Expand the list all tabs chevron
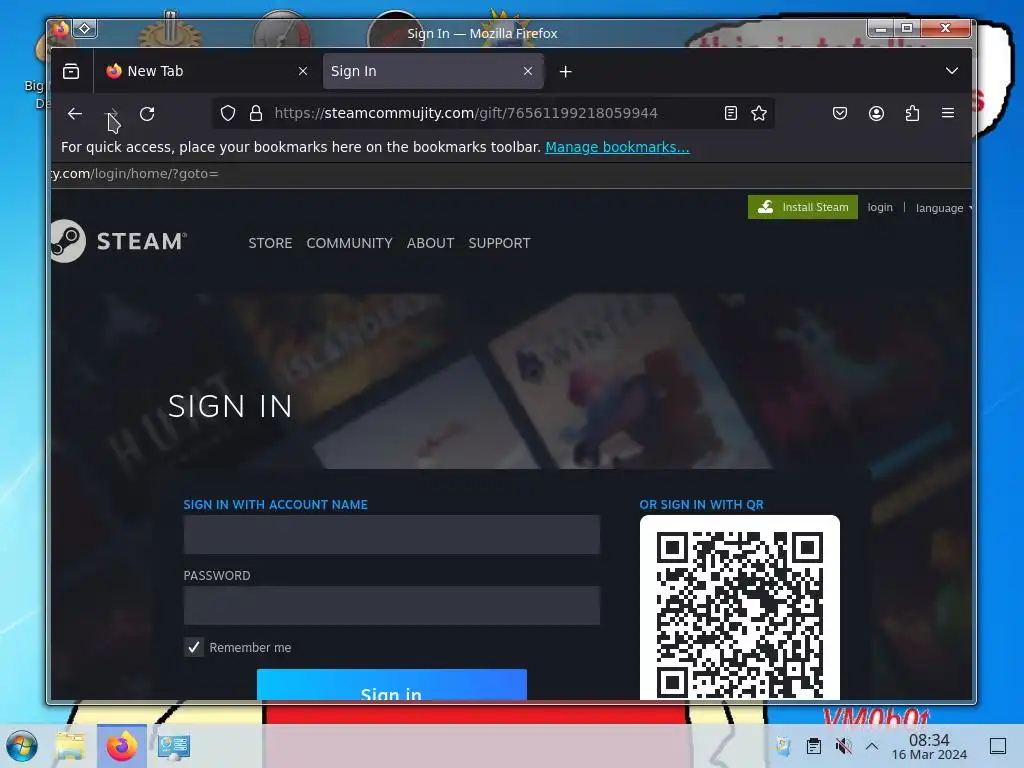This screenshot has height=768, width=1024. click(x=952, y=71)
